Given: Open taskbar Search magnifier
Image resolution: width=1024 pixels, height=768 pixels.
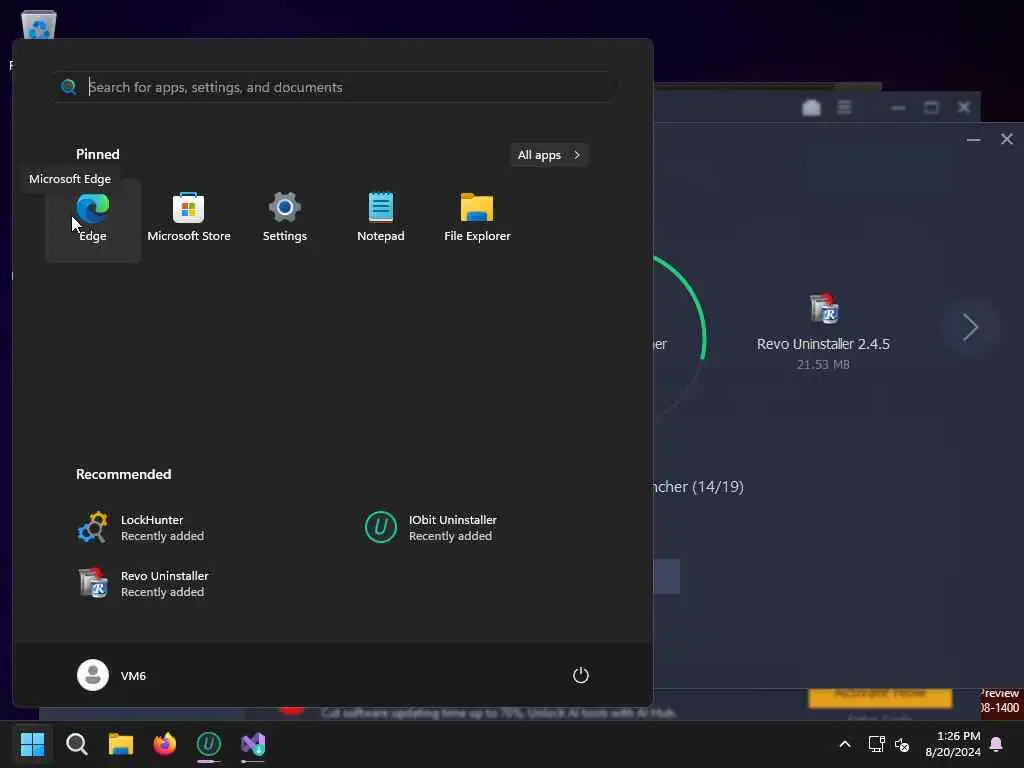Looking at the screenshot, I should click(76, 744).
